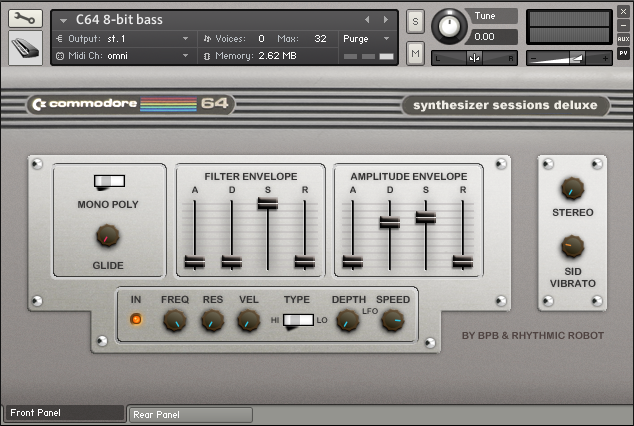Click the Filter Envelope Sustain slider
This screenshot has height=426, width=634.
(267, 203)
